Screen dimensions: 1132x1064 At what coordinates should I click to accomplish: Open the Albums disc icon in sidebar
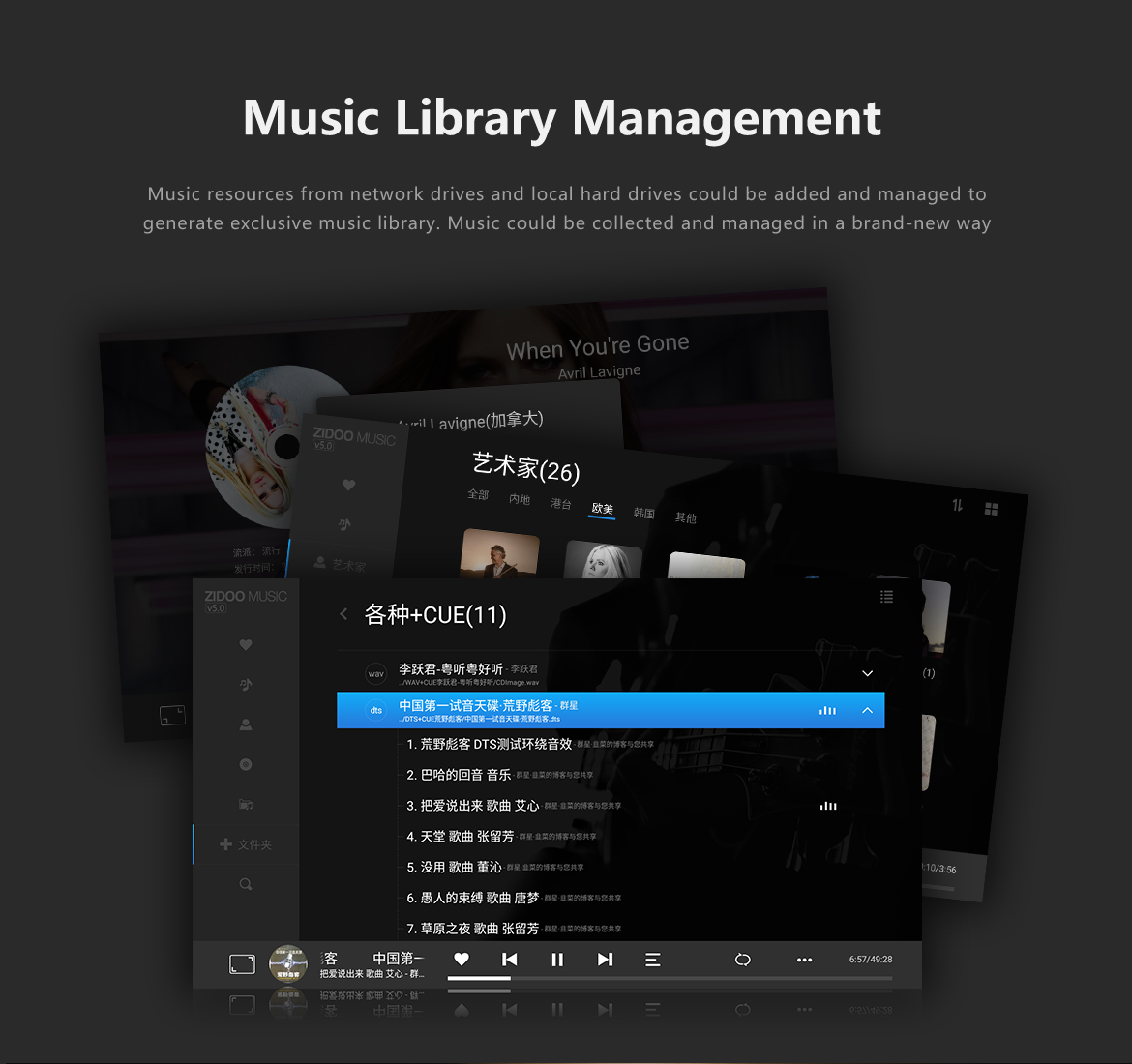(x=246, y=764)
